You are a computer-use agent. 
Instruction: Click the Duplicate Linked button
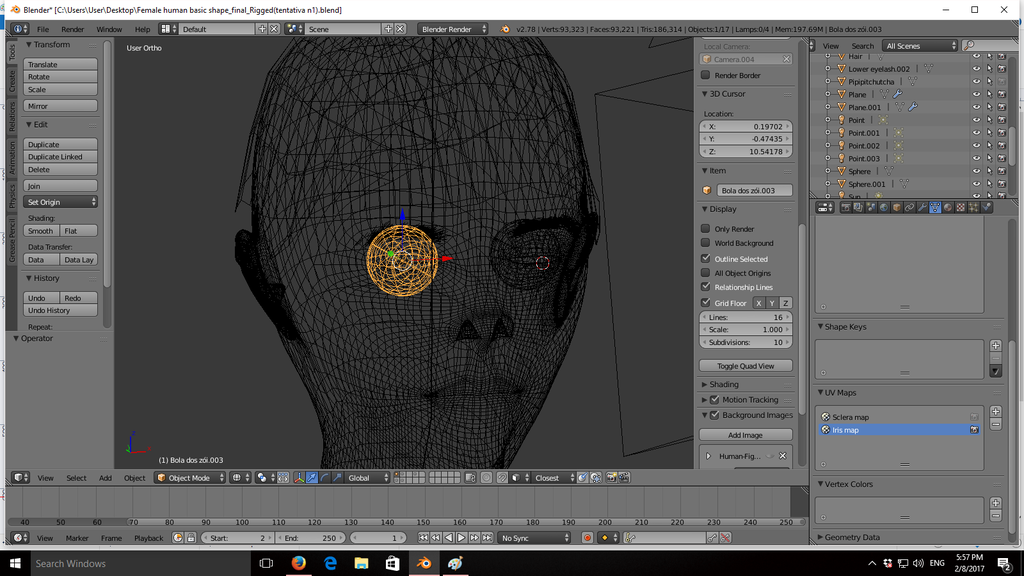(61, 157)
